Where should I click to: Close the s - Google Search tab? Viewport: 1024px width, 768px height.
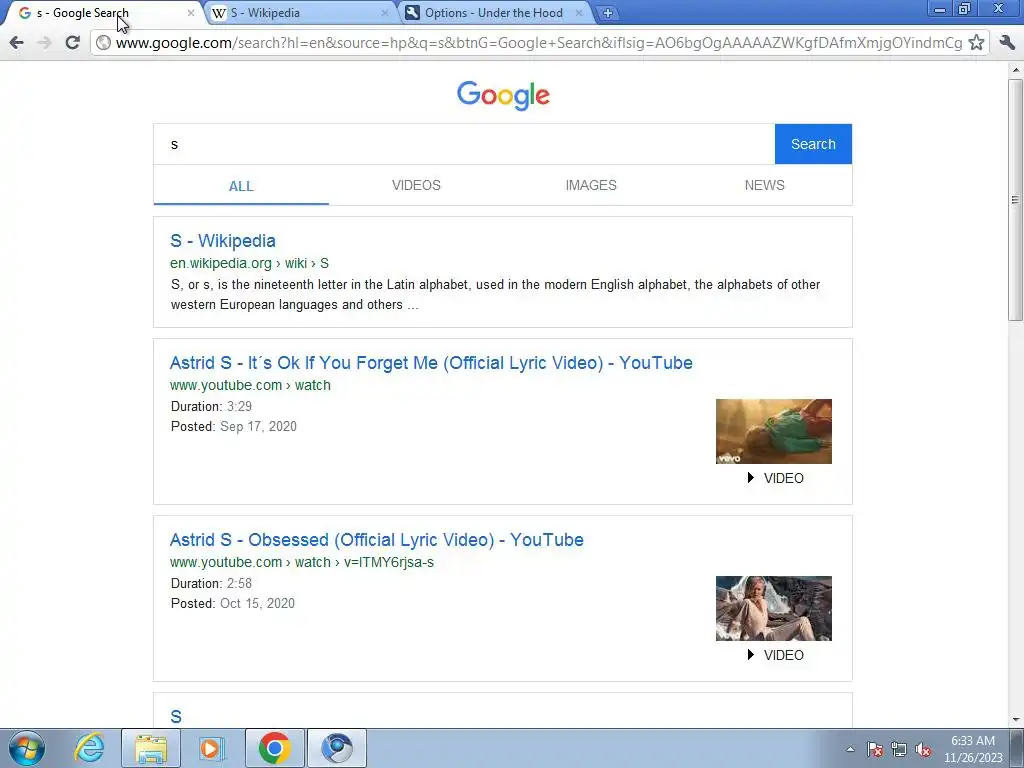191,13
